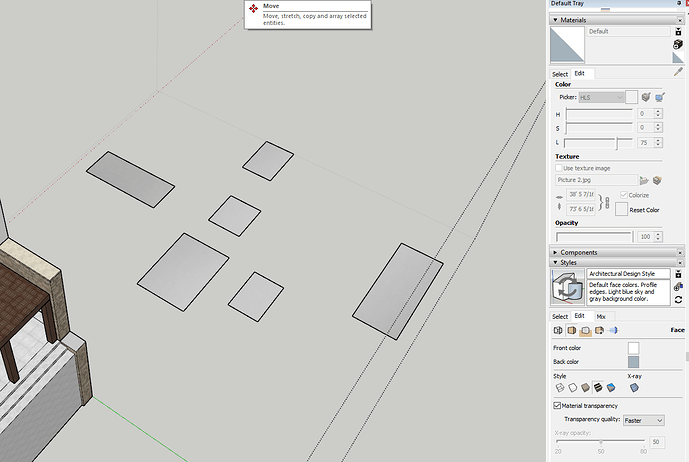Screen dimensions: 689x462
Task: Click the Default material preview thumbnail
Action: tap(567, 44)
